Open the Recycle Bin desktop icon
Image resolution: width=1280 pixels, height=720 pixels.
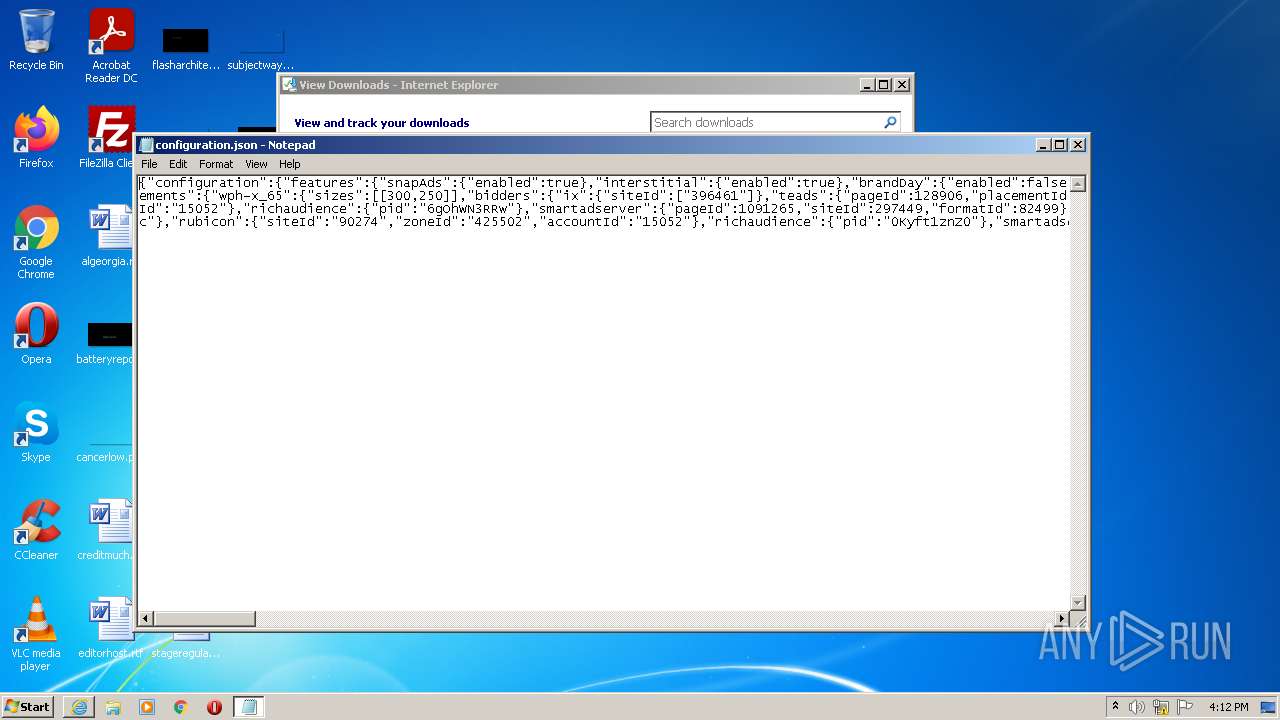tap(36, 40)
